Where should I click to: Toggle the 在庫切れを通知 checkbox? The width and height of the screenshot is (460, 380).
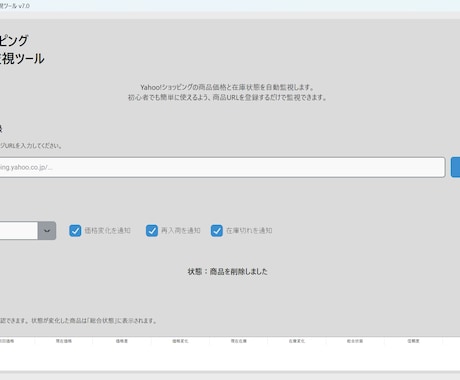tap(217, 231)
